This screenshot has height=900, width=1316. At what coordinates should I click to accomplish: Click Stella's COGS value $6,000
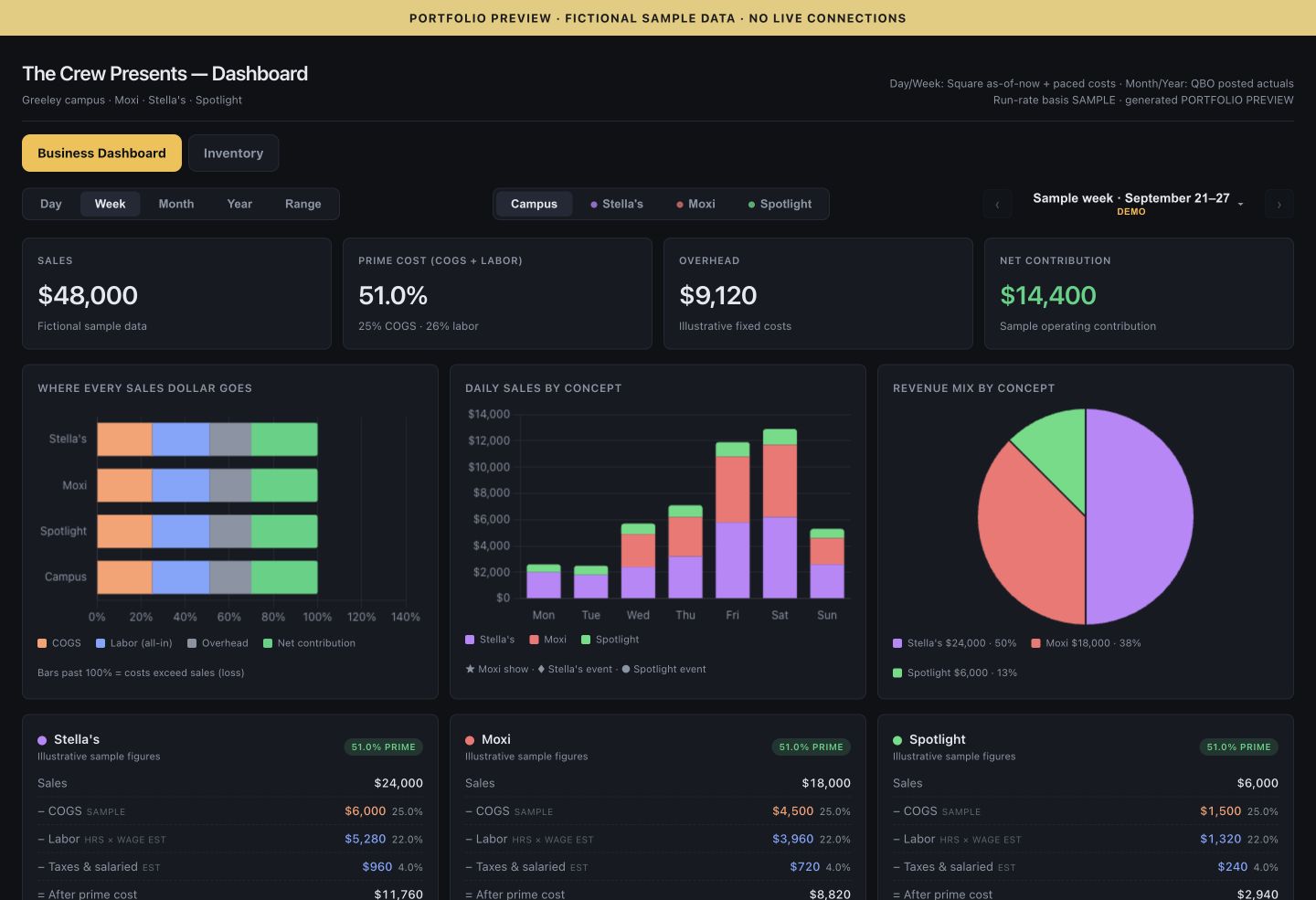pyautogui.click(x=366, y=811)
